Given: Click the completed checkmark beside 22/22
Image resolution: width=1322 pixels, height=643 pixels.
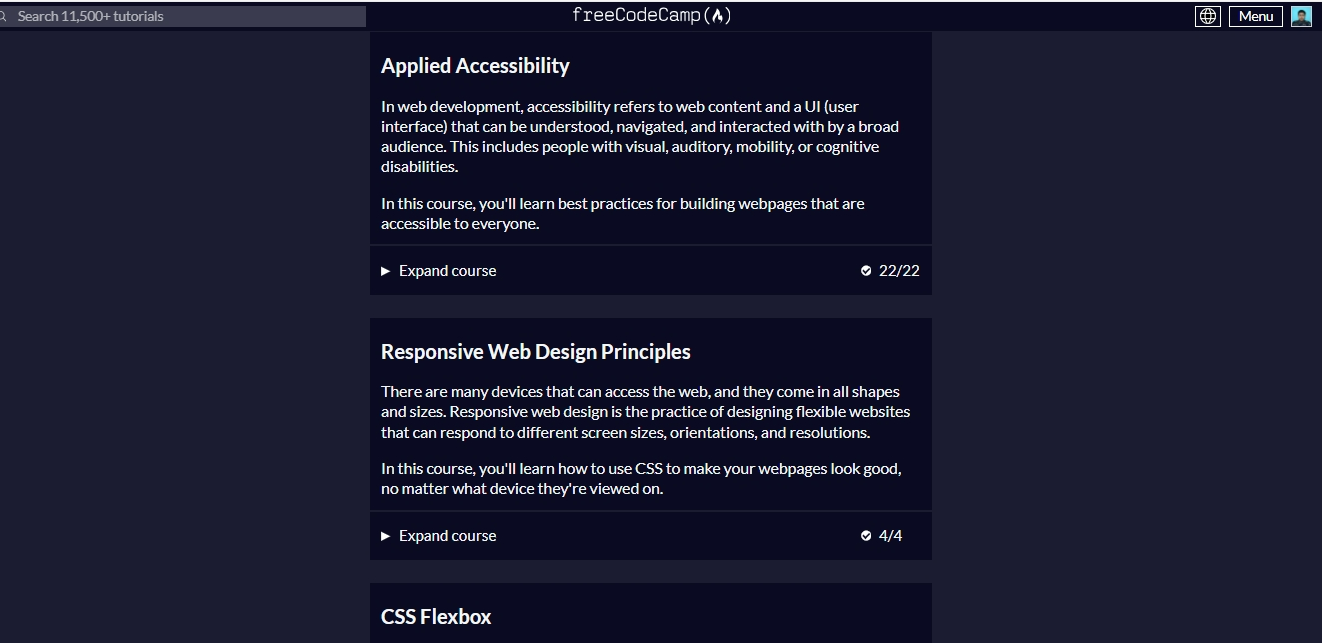Looking at the screenshot, I should click(866, 271).
